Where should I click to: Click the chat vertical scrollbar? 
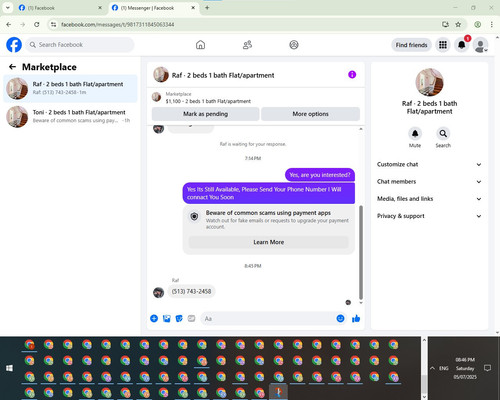tap(361, 253)
